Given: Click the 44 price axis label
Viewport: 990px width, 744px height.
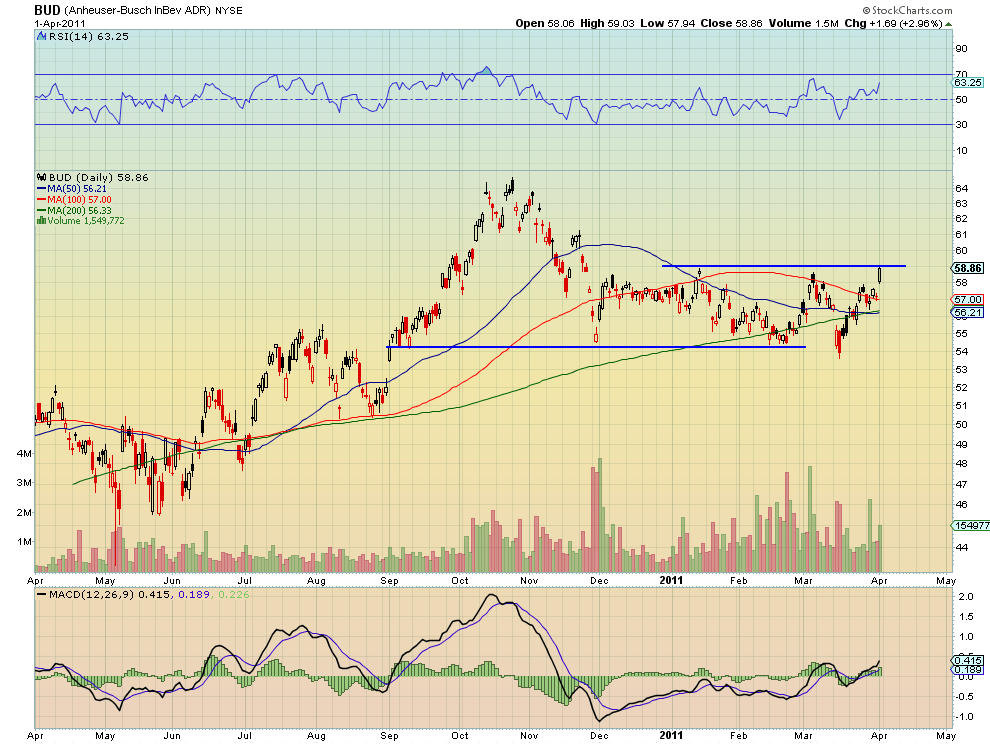Looking at the screenshot, I should click(962, 548).
